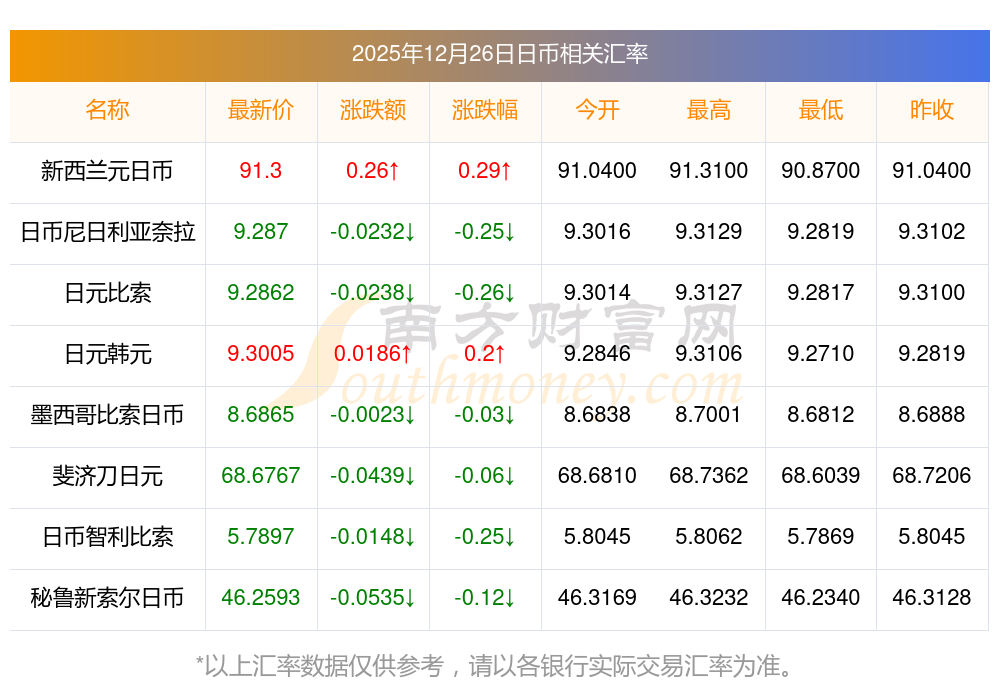
Task: Select the 日币智利比索 row name
Action: tap(107, 537)
